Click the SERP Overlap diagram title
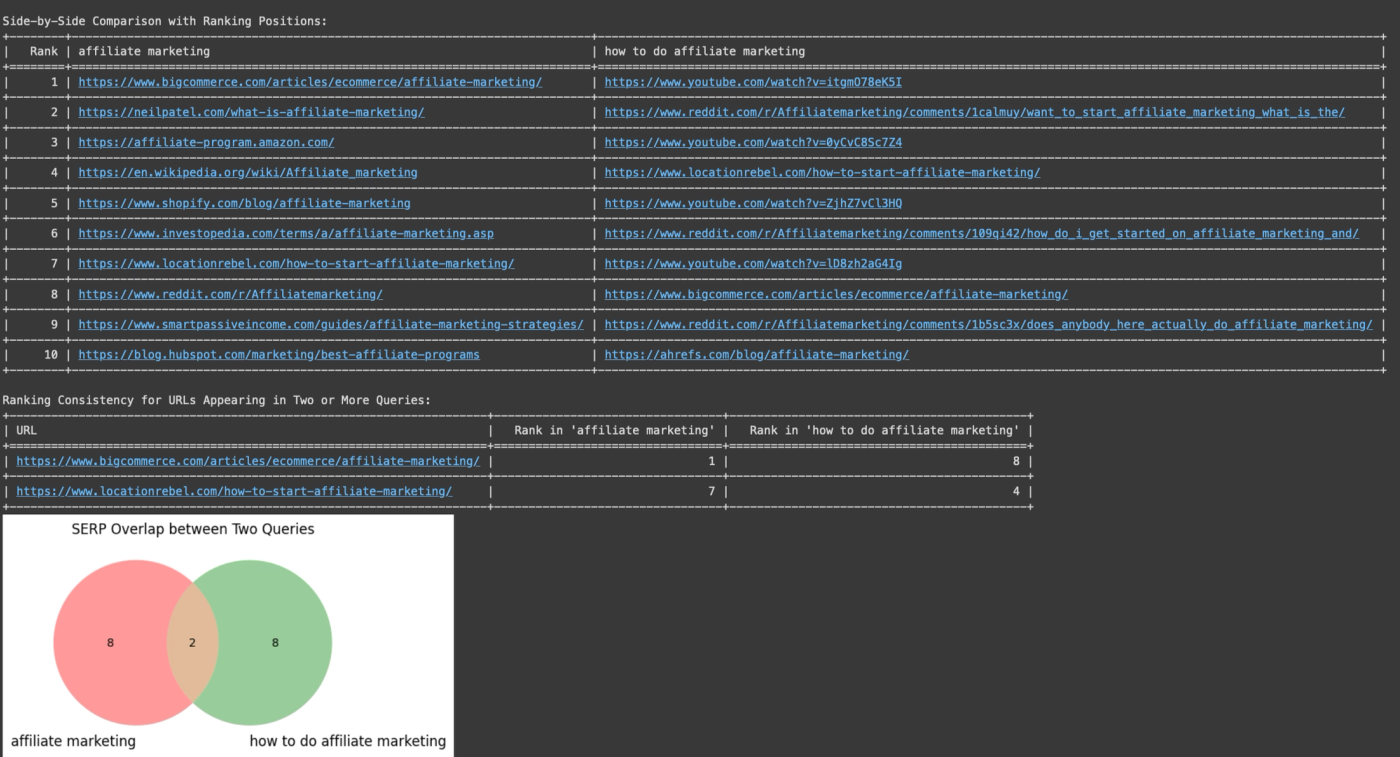The image size is (1400, 757). coord(192,529)
